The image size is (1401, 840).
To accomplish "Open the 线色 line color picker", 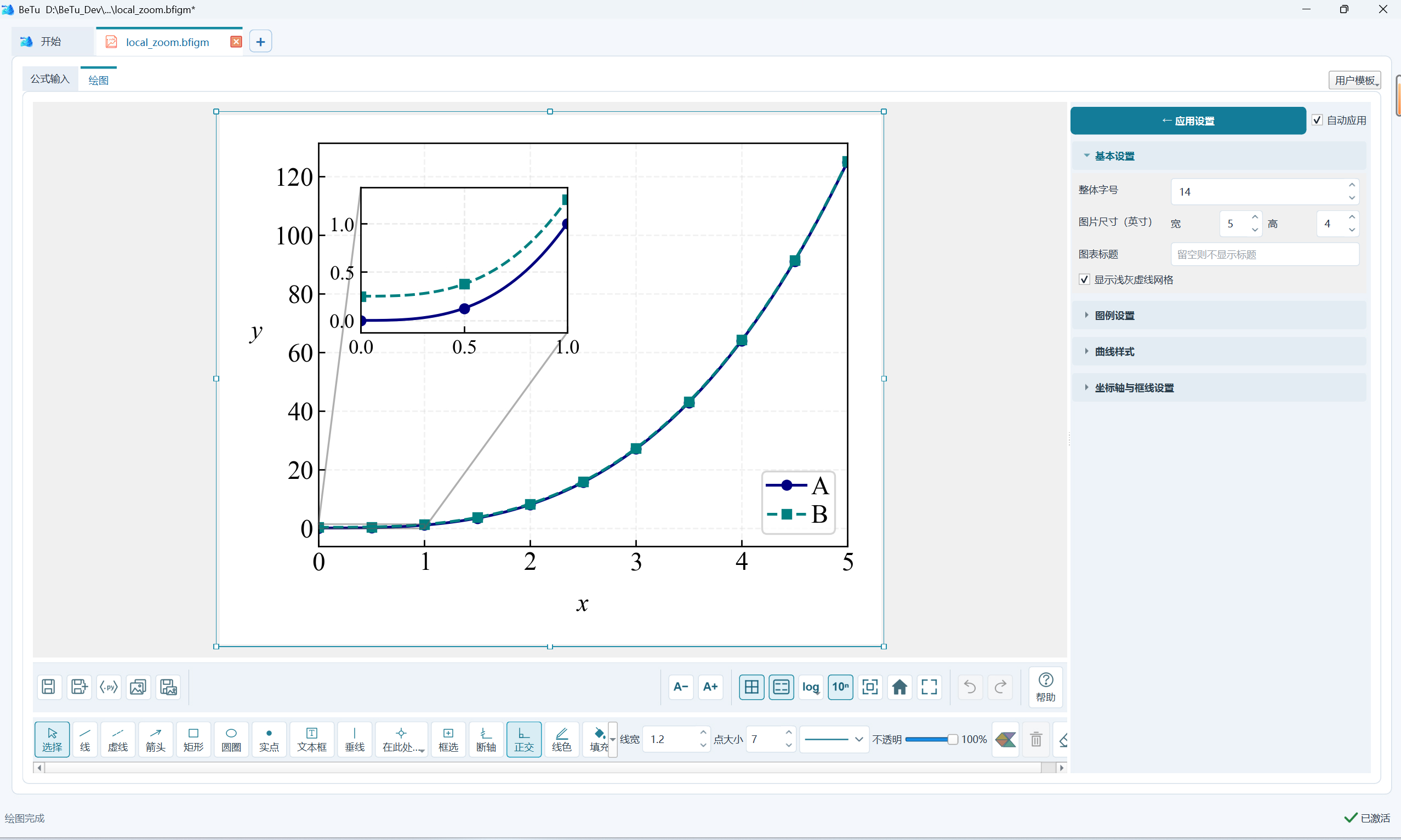I will point(561,739).
